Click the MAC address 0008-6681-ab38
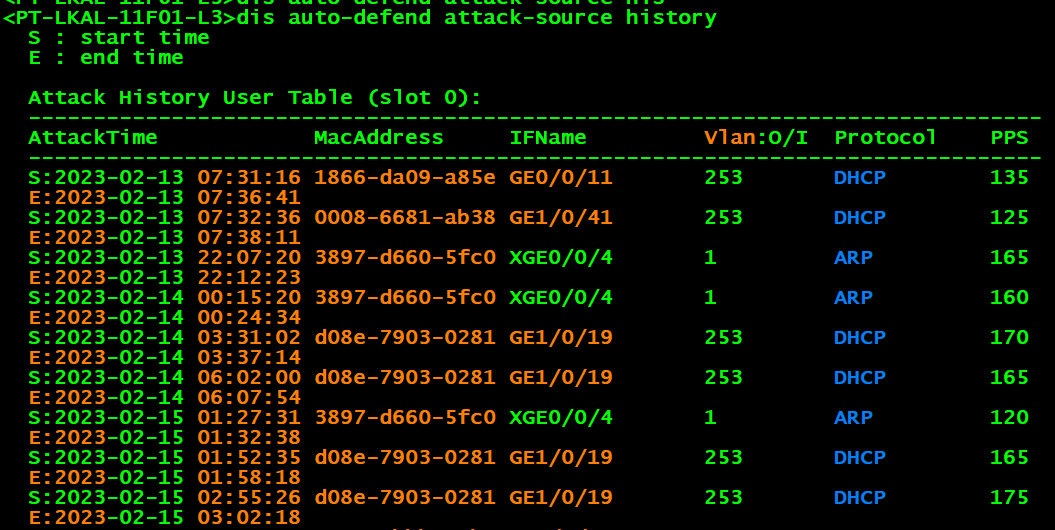 404,217
